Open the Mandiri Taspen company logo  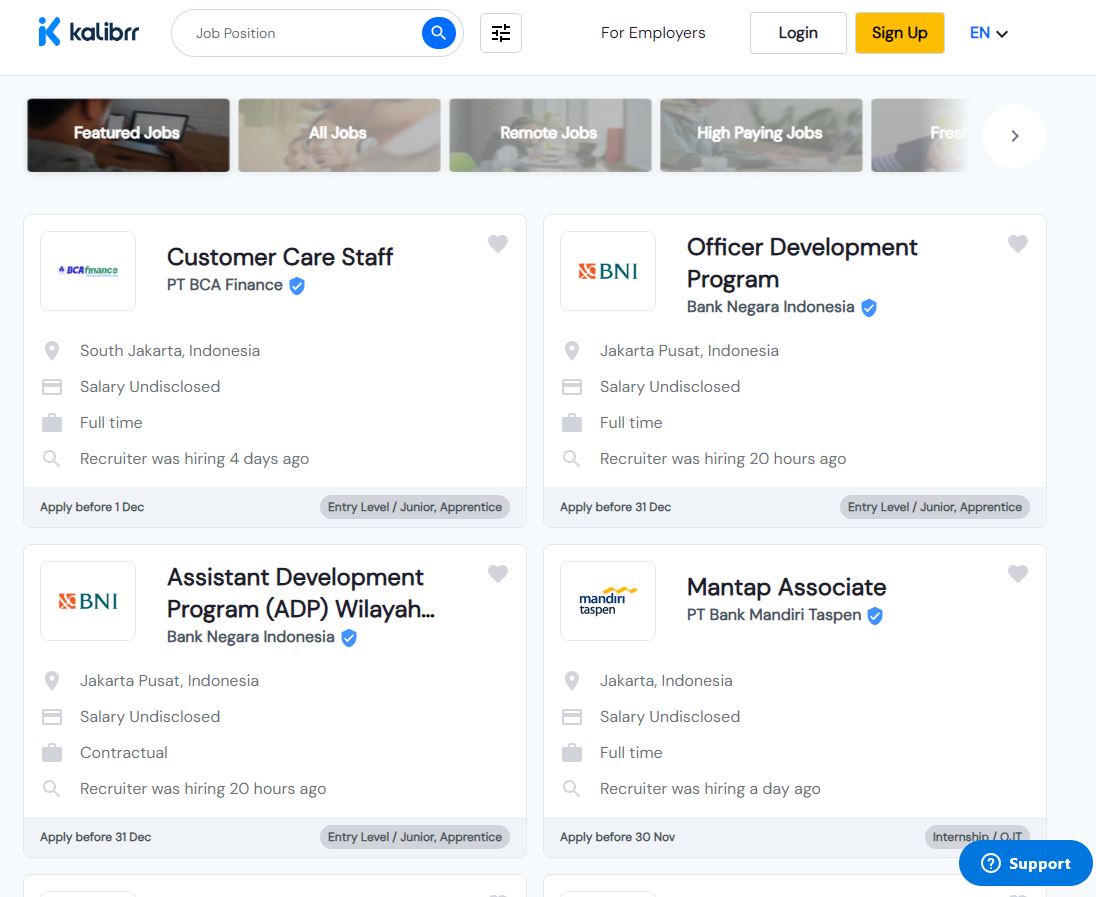(608, 601)
